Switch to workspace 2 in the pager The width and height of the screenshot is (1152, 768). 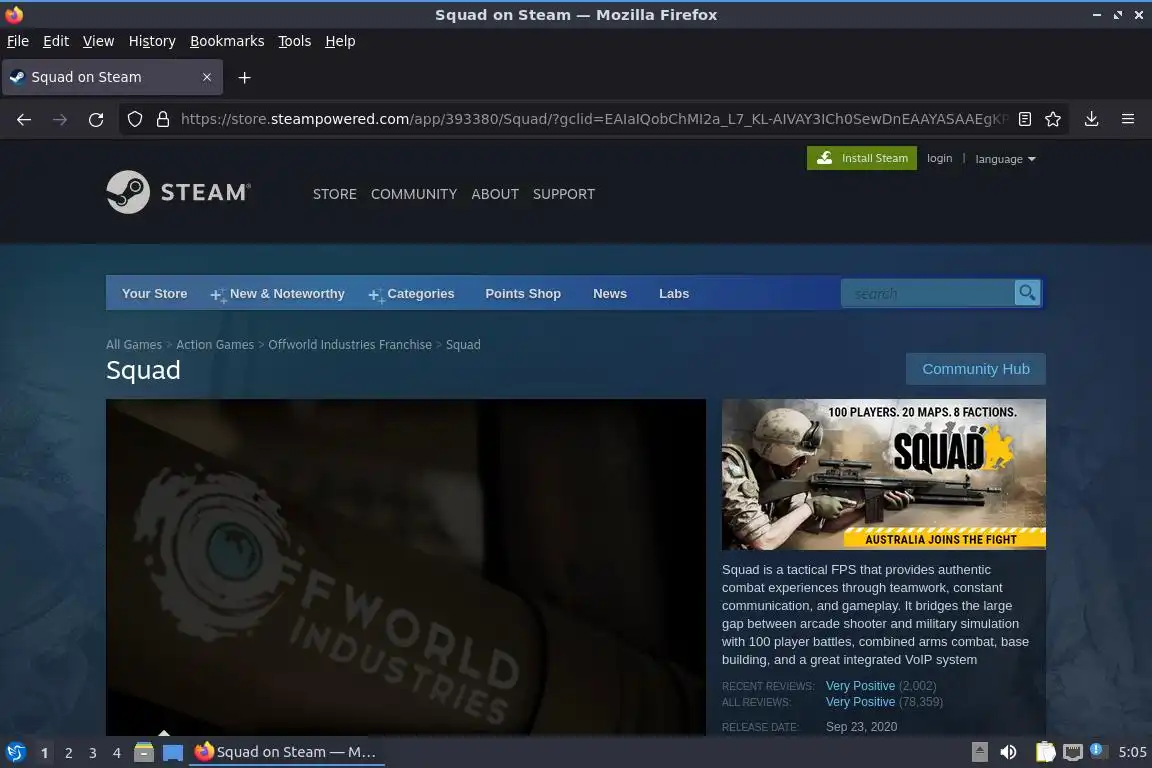[x=68, y=753]
